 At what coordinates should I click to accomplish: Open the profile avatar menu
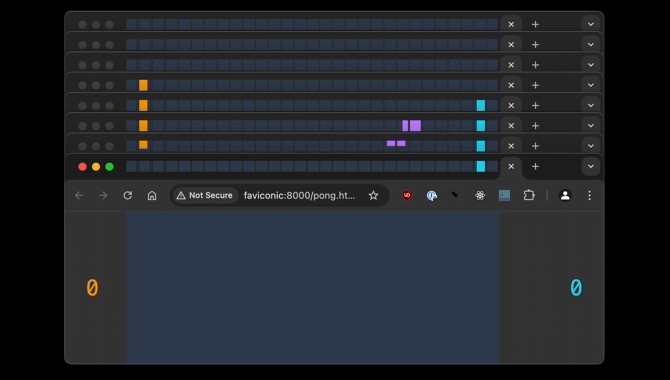pyautogui.click(x=565, y=195)
